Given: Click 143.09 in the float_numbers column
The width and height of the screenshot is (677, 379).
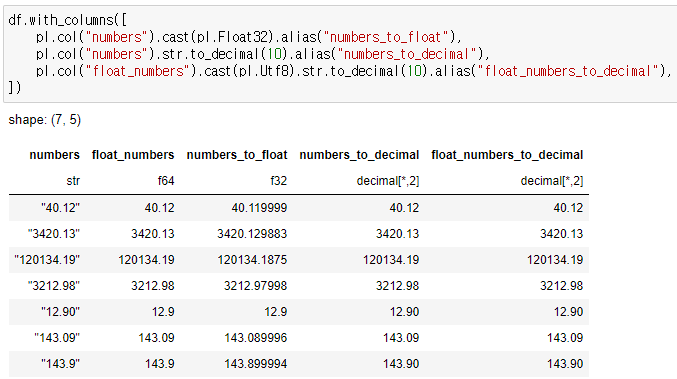Looking at the screenshot, I should [x=156, y=338].
